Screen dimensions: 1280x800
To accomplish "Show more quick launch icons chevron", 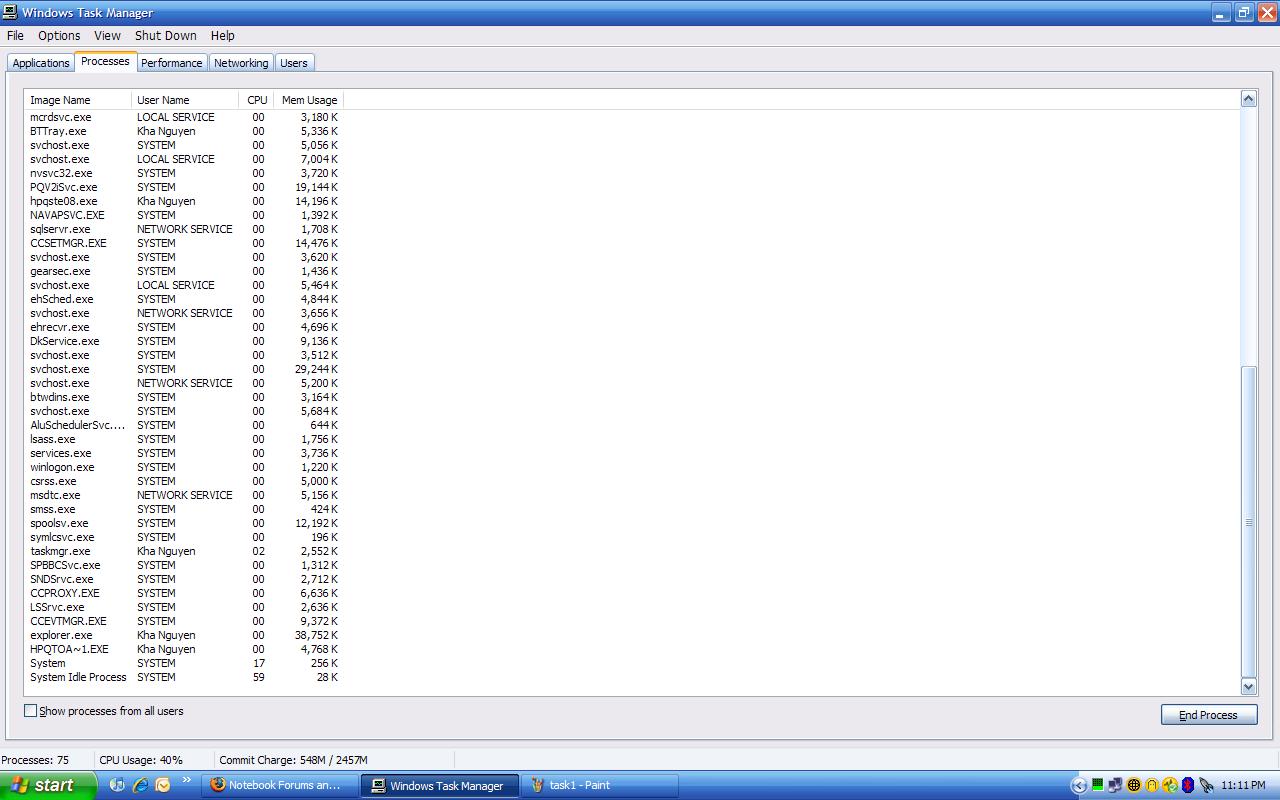I will click(x=186, y=781).
